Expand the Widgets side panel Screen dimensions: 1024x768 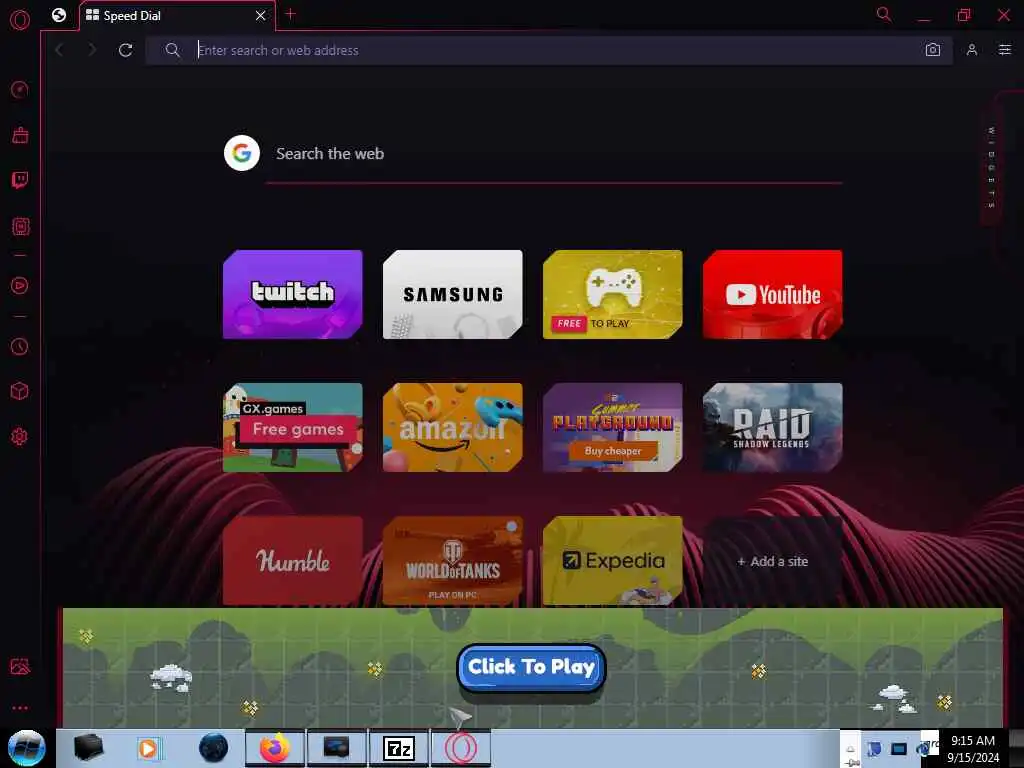(x=992, y=168)
